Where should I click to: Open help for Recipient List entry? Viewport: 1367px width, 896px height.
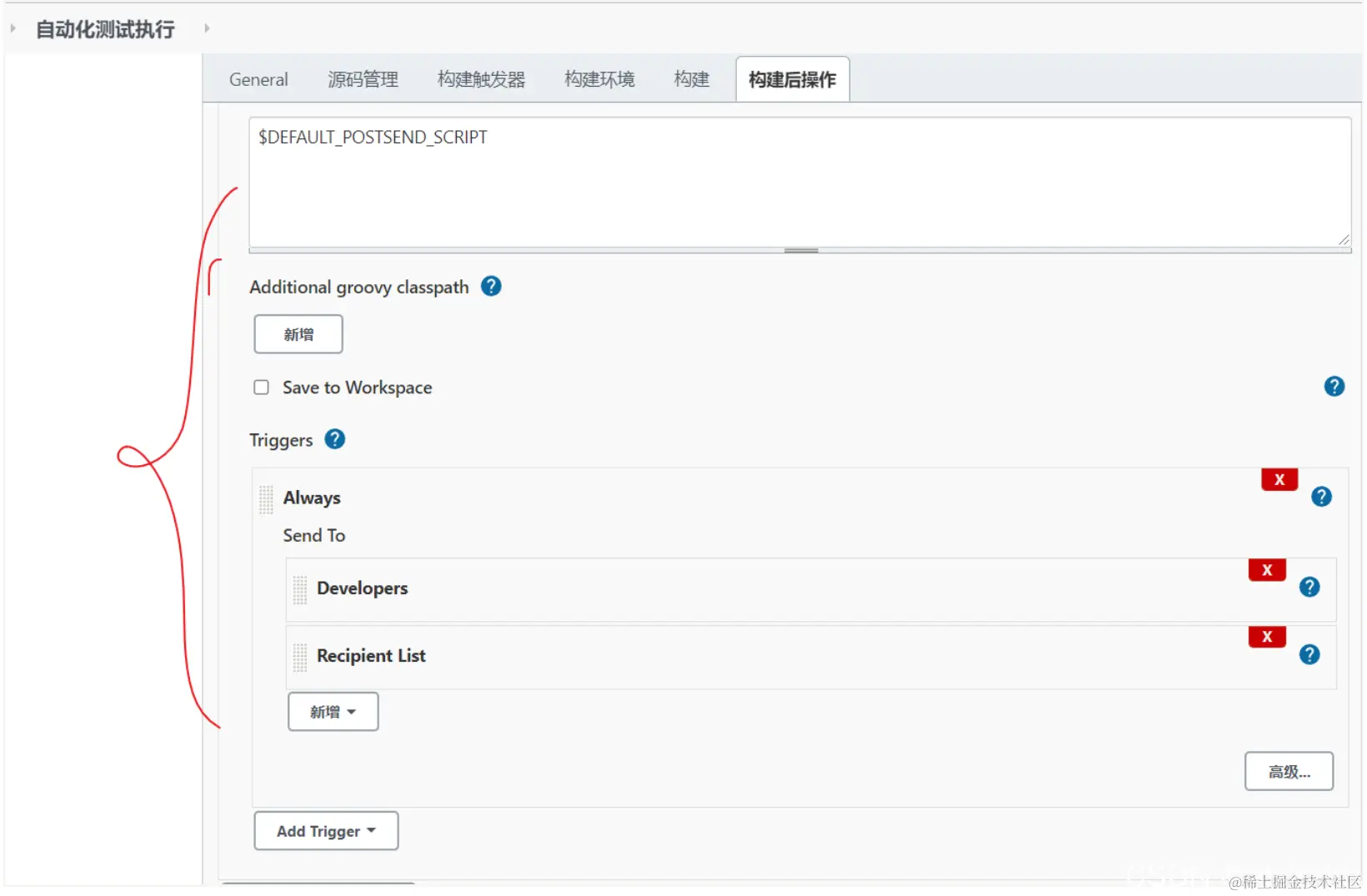pos(1309,655)
